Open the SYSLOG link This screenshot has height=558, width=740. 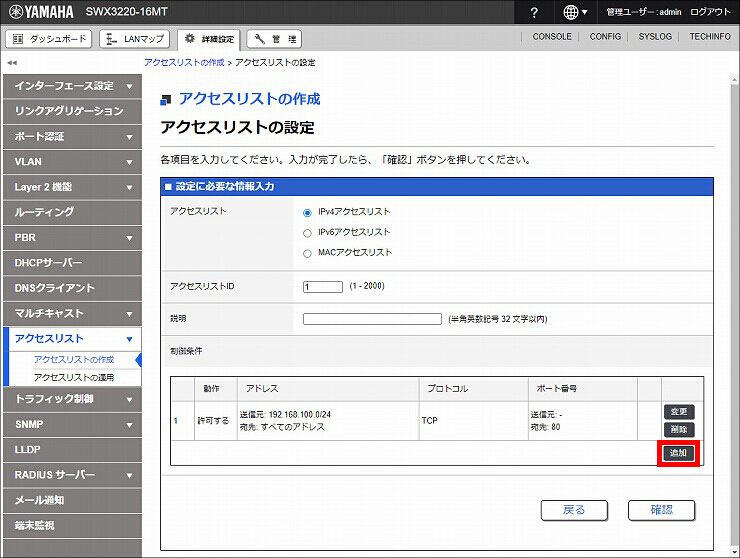coord(655,36)
